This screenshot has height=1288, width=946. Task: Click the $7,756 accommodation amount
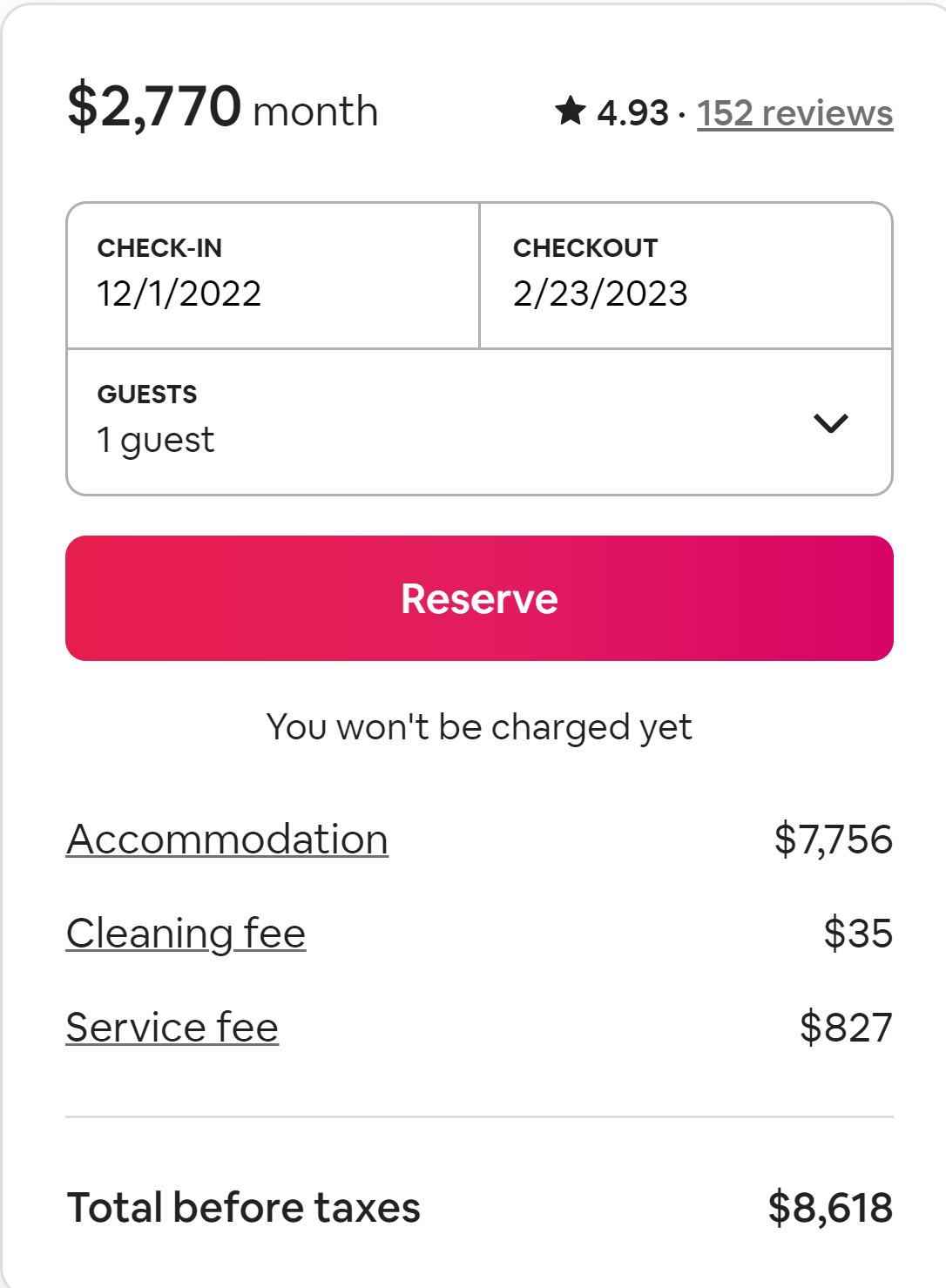tap(833, 840)
